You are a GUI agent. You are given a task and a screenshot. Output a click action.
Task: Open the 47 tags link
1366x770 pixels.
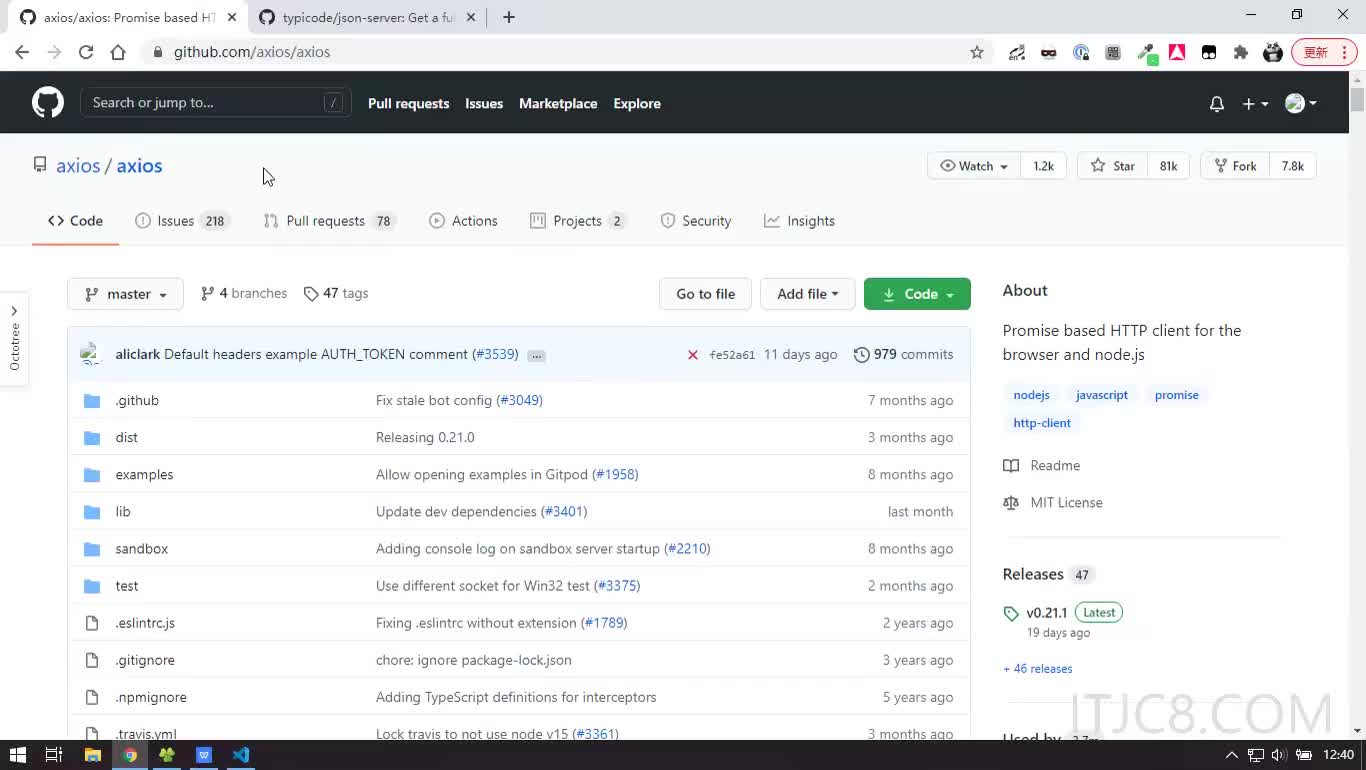pyautogui.click(x=336, y=293)
